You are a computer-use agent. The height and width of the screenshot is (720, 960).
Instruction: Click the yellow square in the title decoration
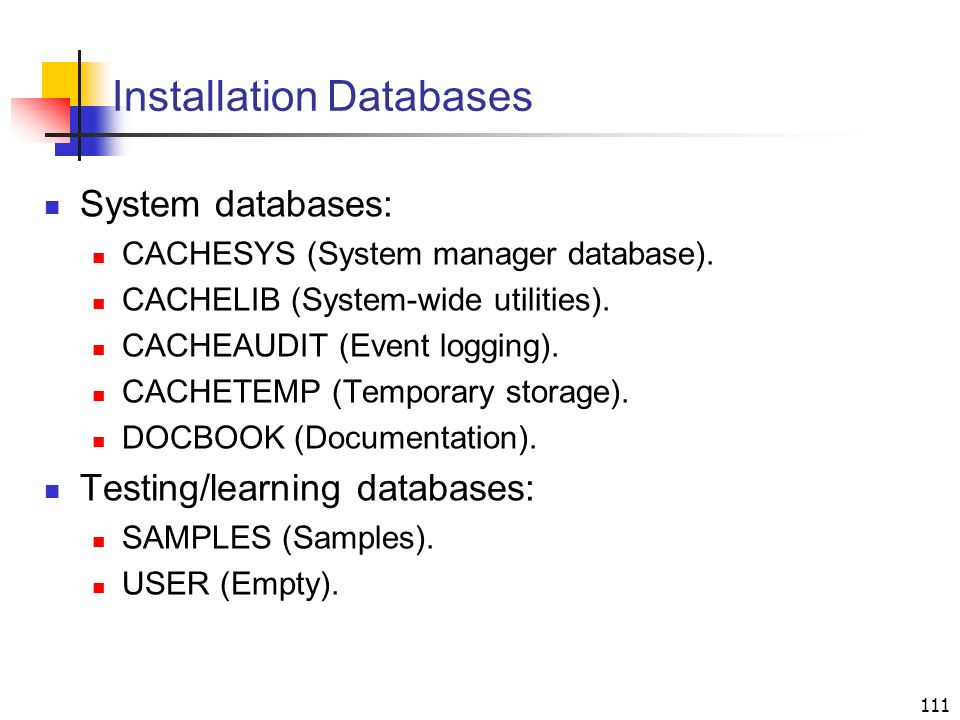[60, 80]
